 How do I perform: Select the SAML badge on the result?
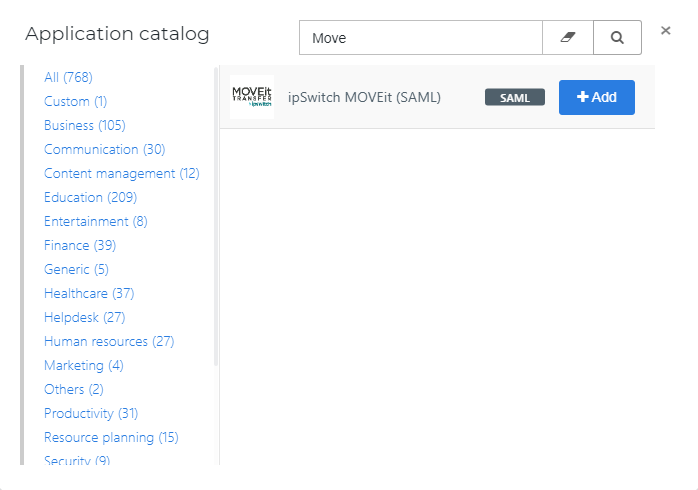tap(515, 97)
